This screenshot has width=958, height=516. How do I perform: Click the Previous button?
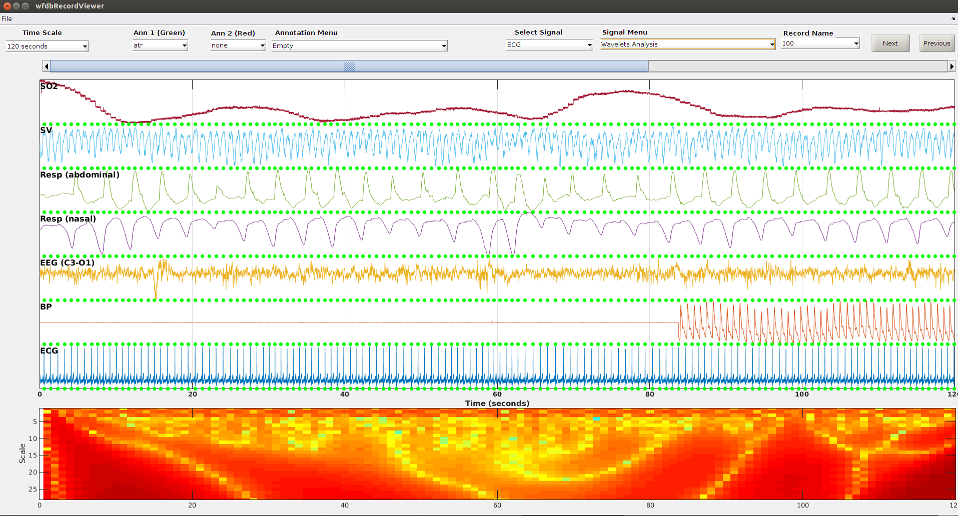(x=937, y=43)
